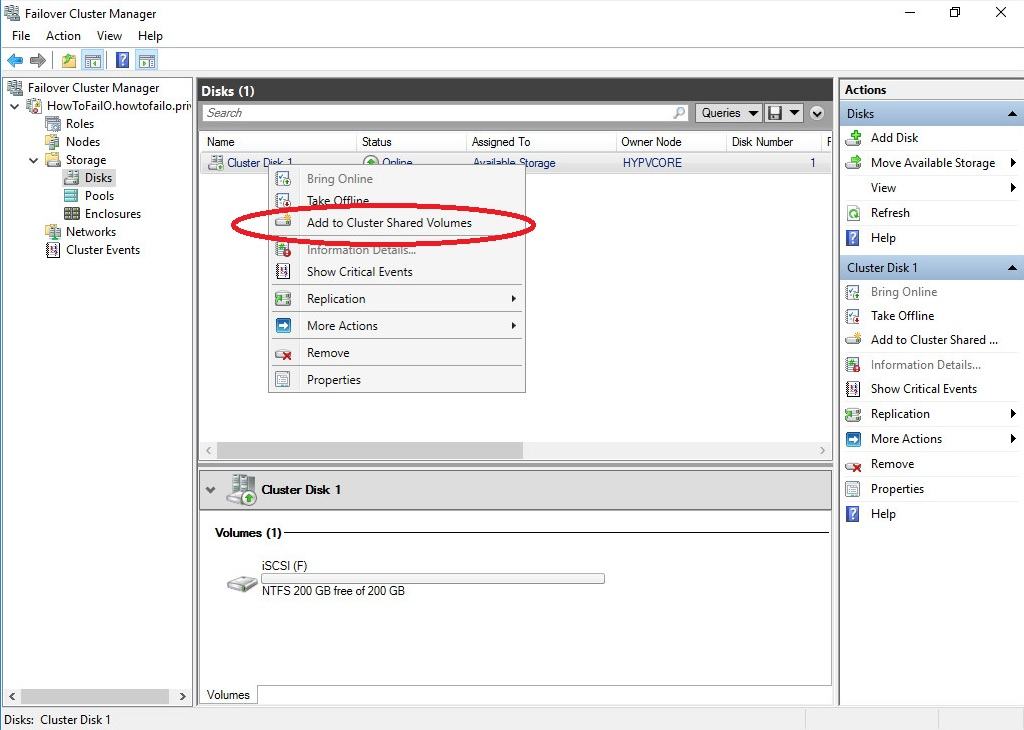Open the View menu in menu bar

point(109,36)
